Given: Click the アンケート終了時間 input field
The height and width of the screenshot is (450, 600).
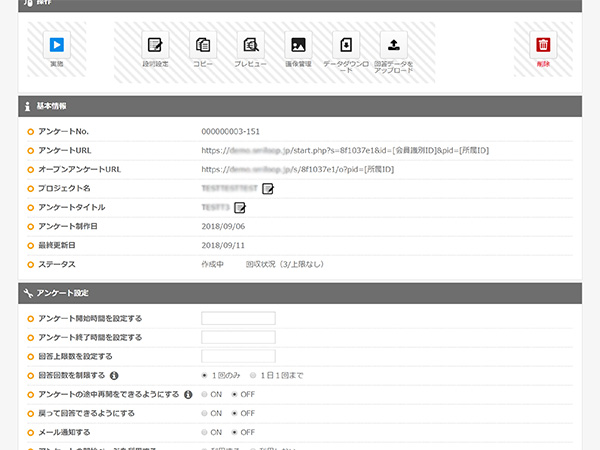Looking at the screenshot, I should (x=238, y=338).
